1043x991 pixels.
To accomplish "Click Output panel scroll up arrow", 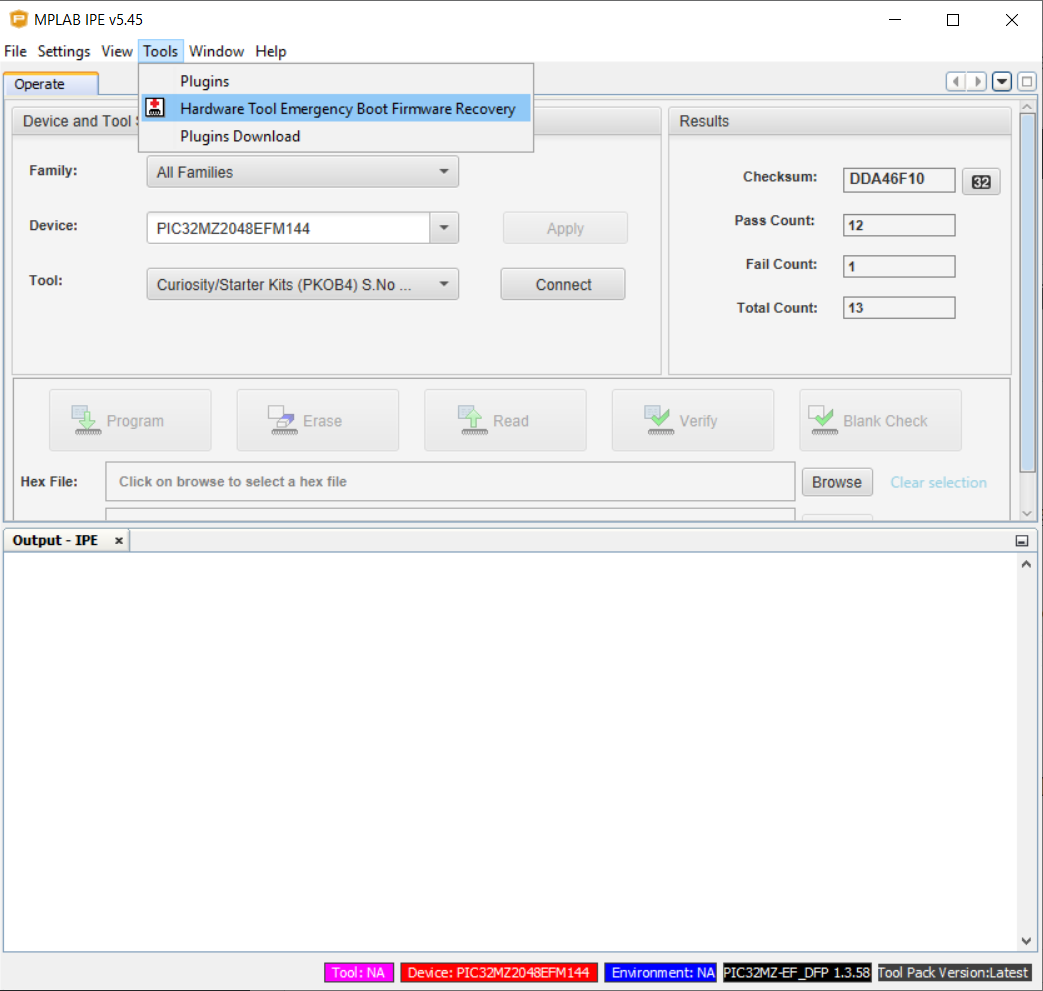I will (1026, 564).
